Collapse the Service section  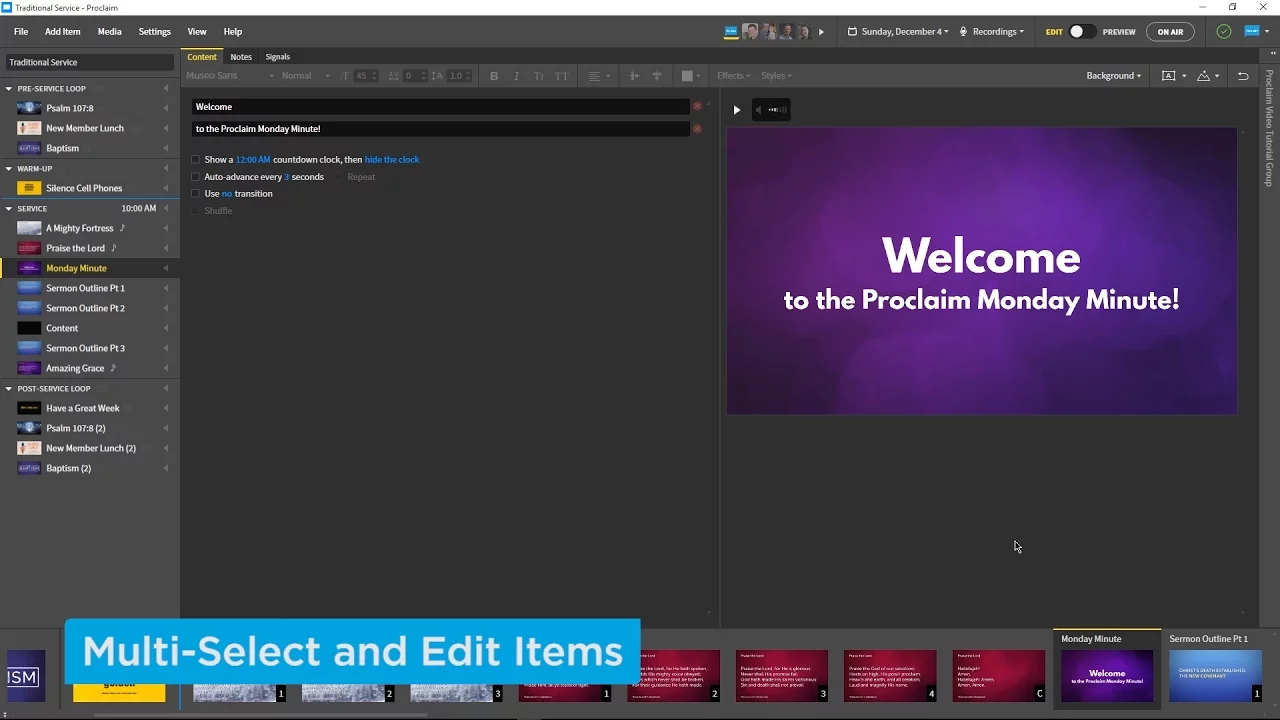9,208
